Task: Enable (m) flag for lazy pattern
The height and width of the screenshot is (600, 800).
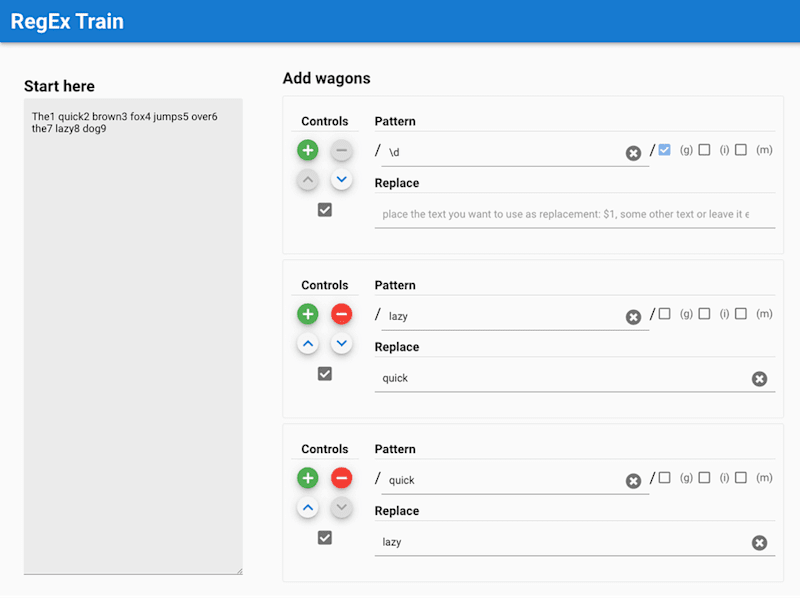Action: click(741, 313)
